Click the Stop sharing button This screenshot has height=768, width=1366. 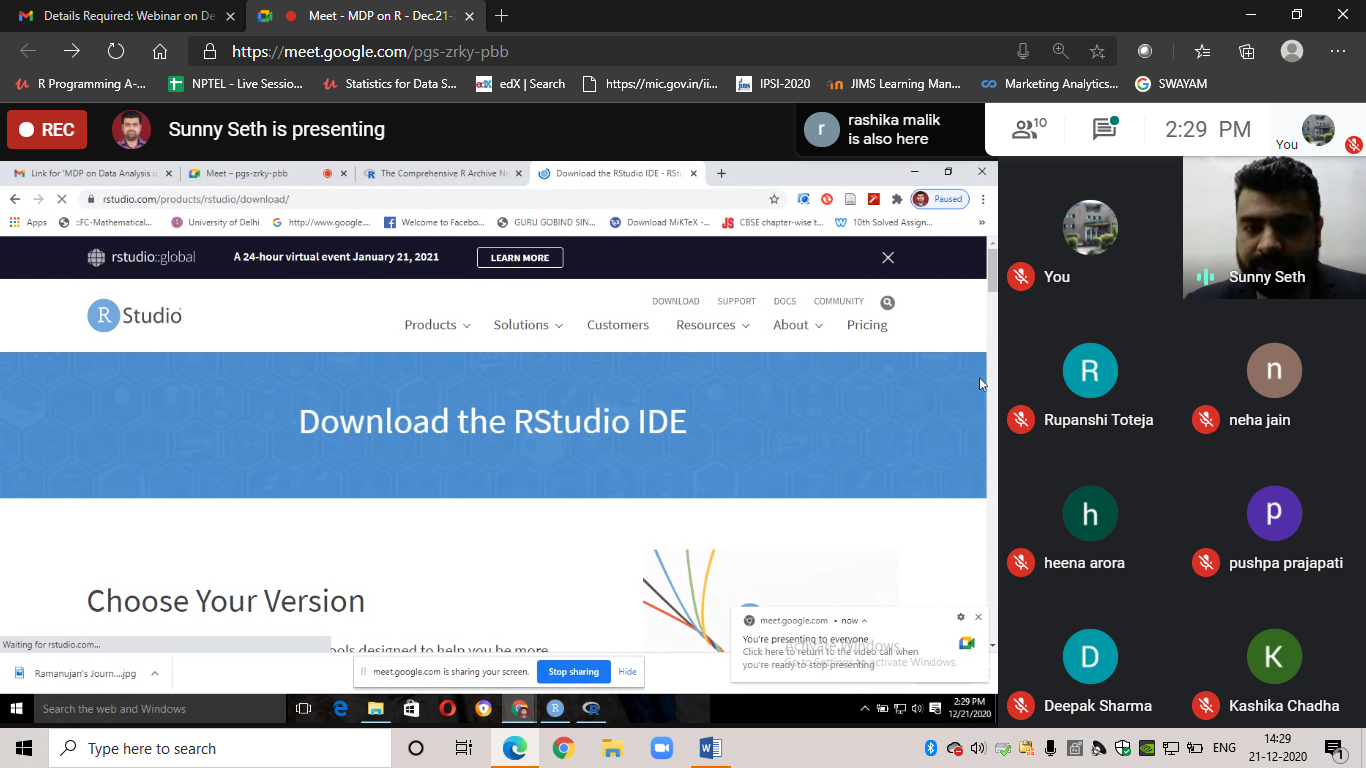(x=574, y=672)
